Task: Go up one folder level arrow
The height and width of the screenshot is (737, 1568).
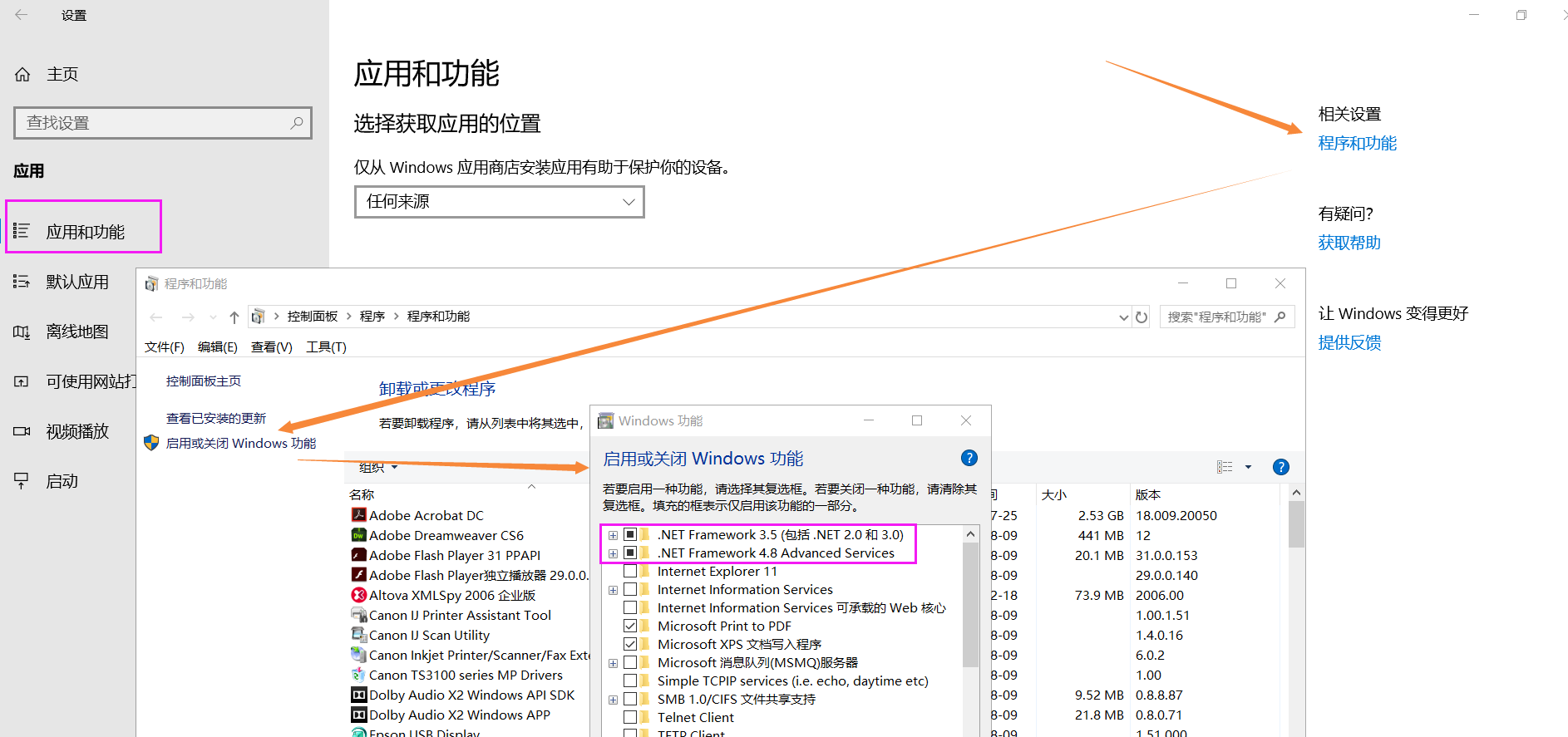Action: [234, 317]
